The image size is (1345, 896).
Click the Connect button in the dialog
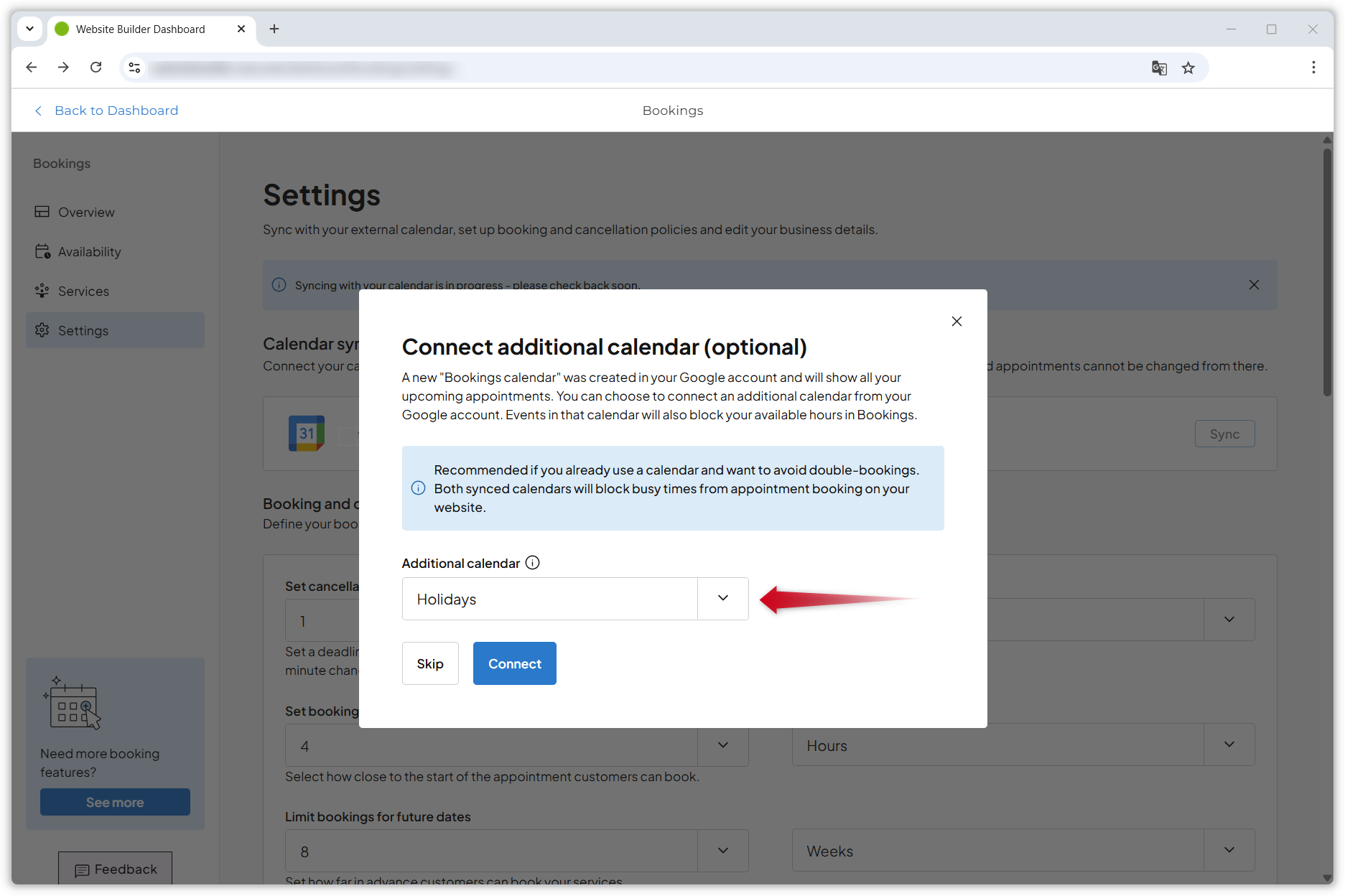pyautogui.click(x=514, y=663)
